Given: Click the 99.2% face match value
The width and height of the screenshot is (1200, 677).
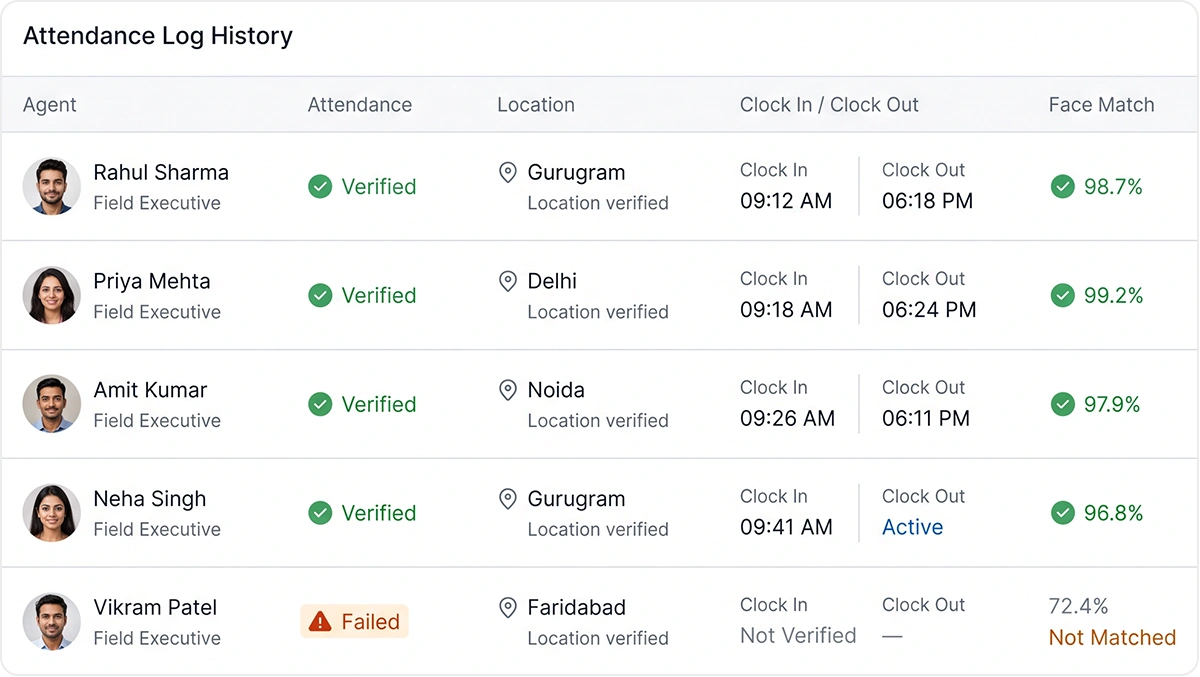Looking at the screenshot, I should tap(1113, 295).
